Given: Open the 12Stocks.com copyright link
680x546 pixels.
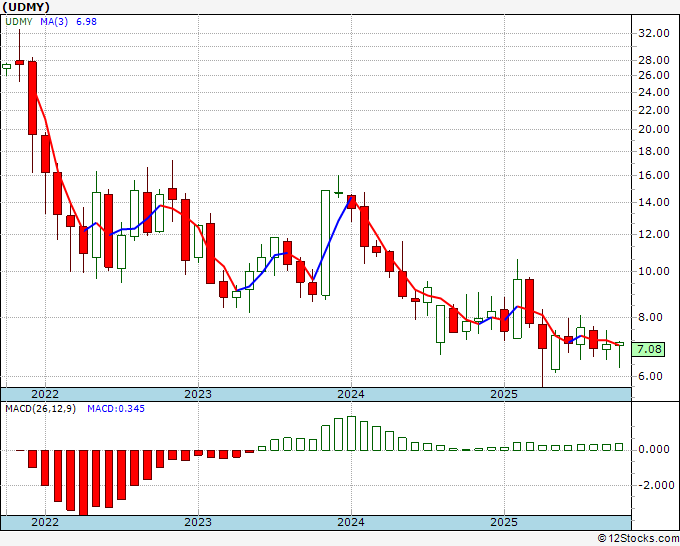Looking at the screenshot, I should (638, 538).
